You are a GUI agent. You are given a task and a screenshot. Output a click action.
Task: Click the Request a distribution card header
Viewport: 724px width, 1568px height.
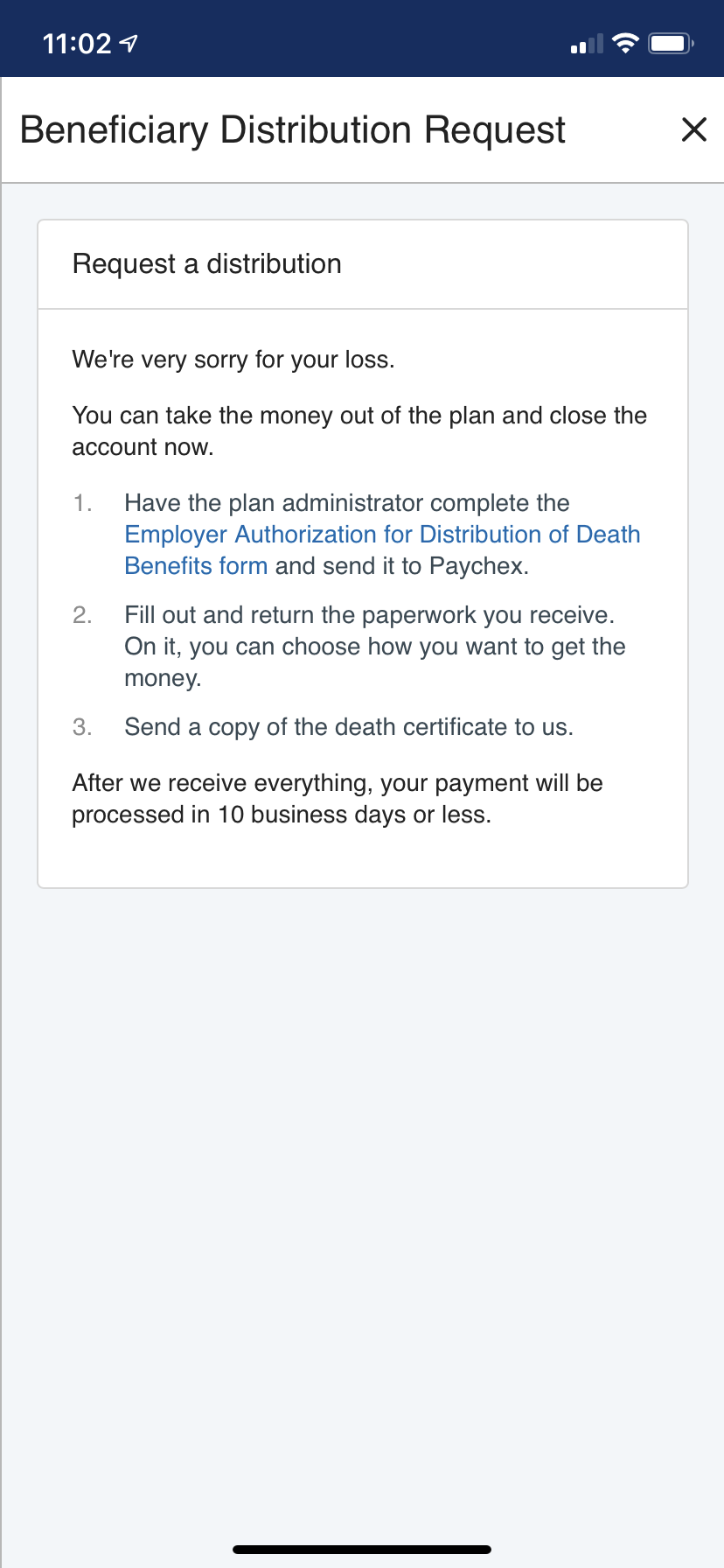coord(207,263)
